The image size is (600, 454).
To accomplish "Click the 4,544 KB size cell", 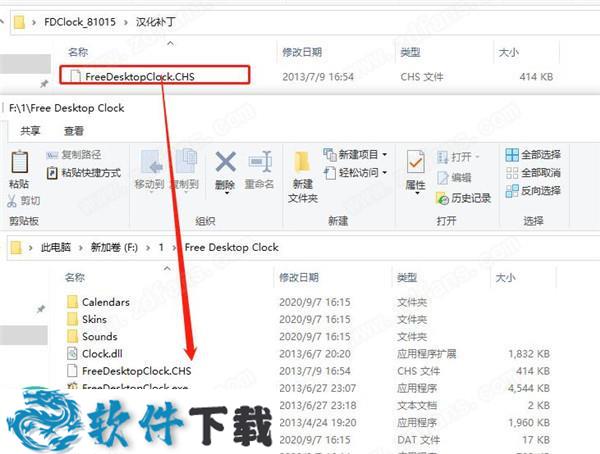I will pos(528,388).
